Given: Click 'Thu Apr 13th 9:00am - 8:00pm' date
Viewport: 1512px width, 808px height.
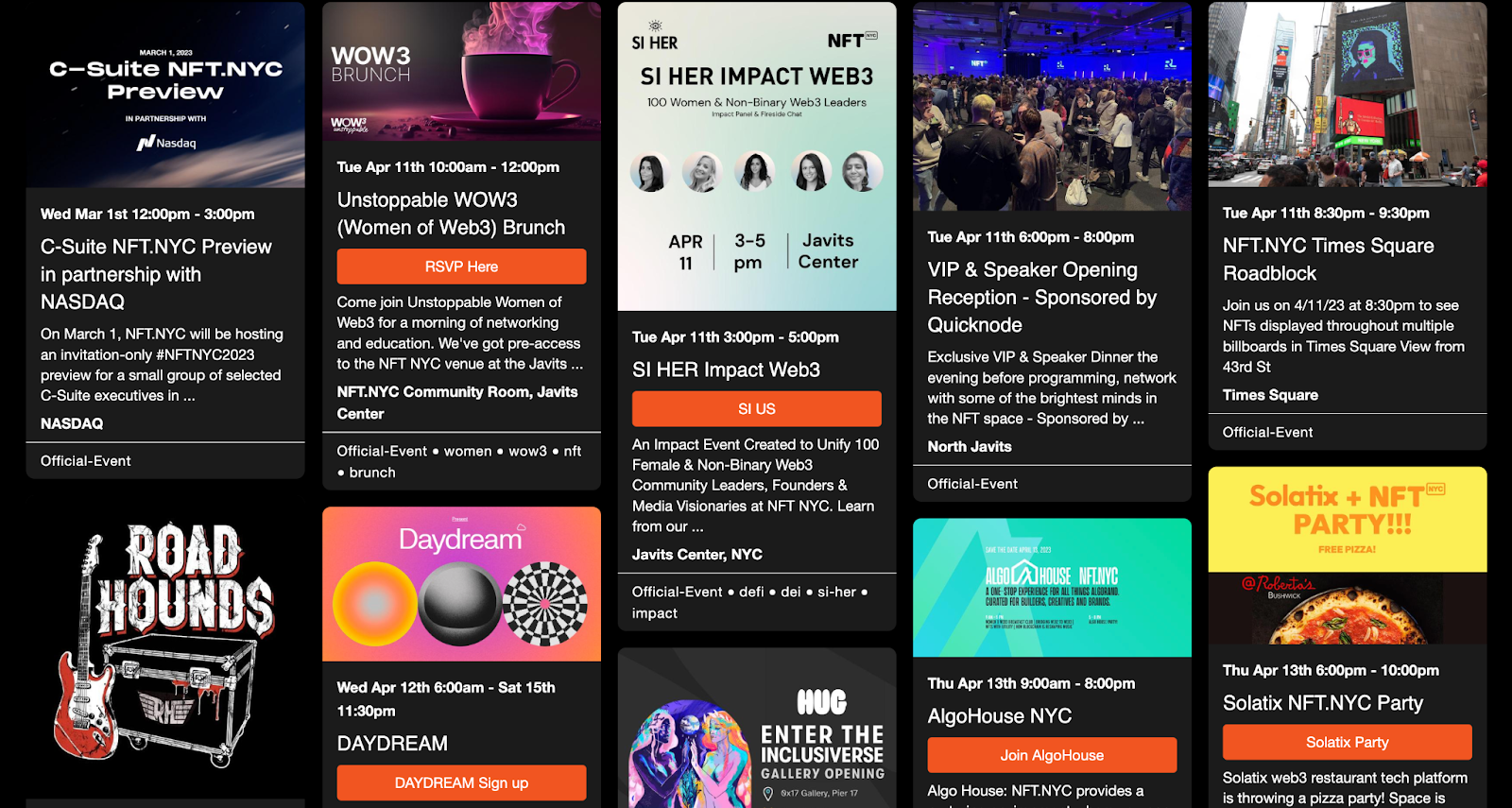Looking at the screenshot, I should tap(1032, 683).
